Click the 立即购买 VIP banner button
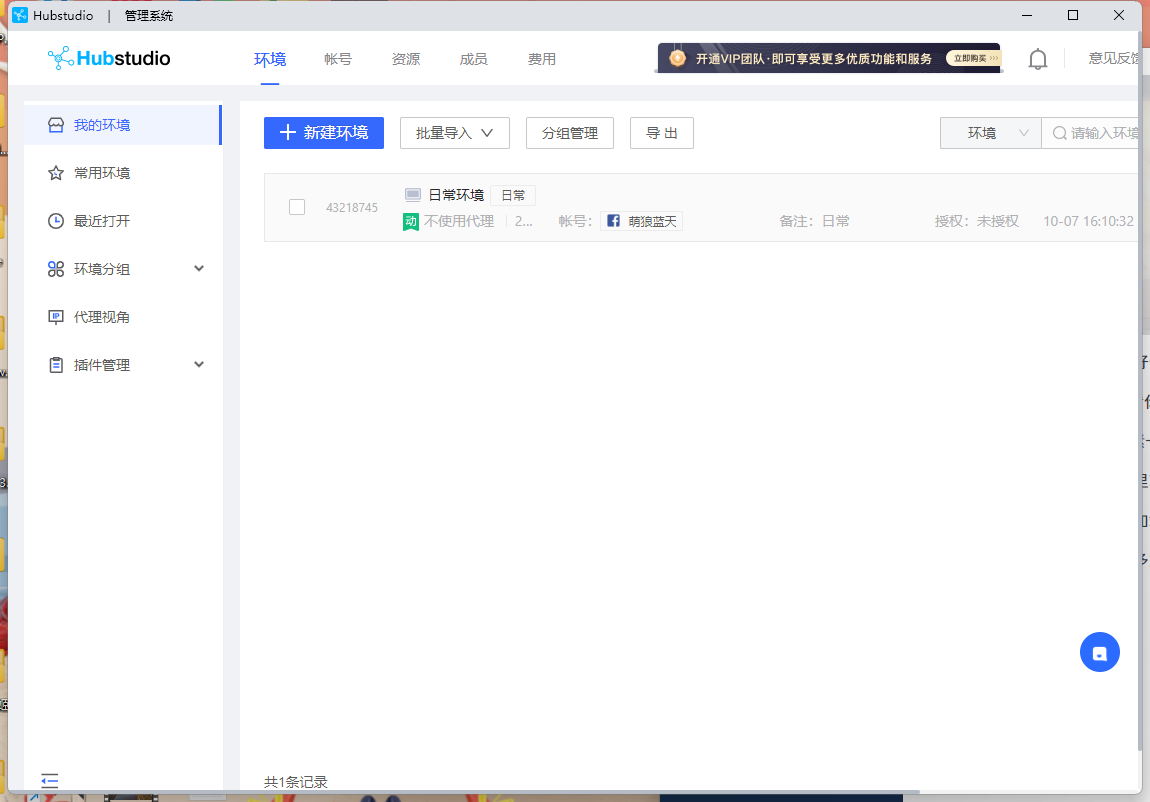This screenshot has height=802, width=1150. [973, 58]
